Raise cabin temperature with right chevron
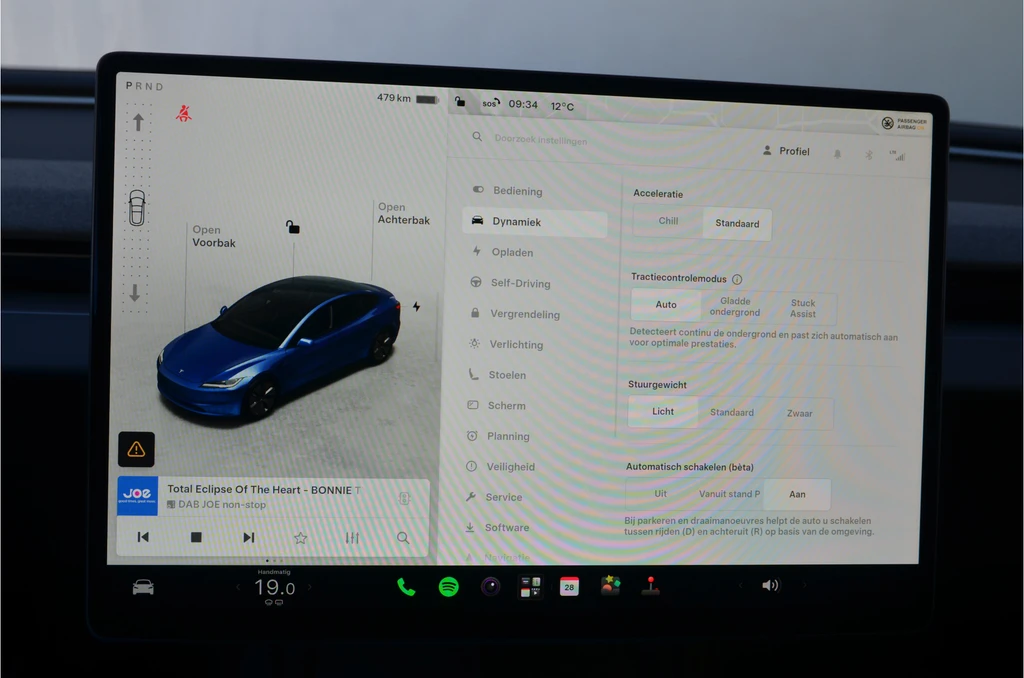 (310, 588)
